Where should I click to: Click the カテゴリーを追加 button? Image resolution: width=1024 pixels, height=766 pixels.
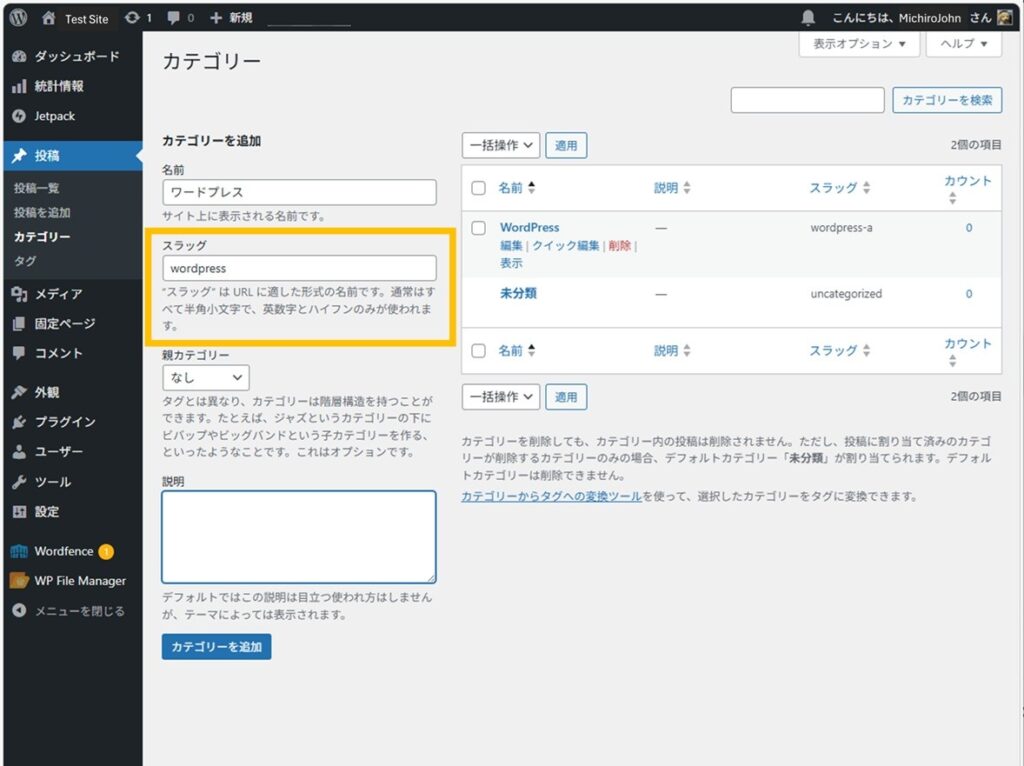click(216, 647)
